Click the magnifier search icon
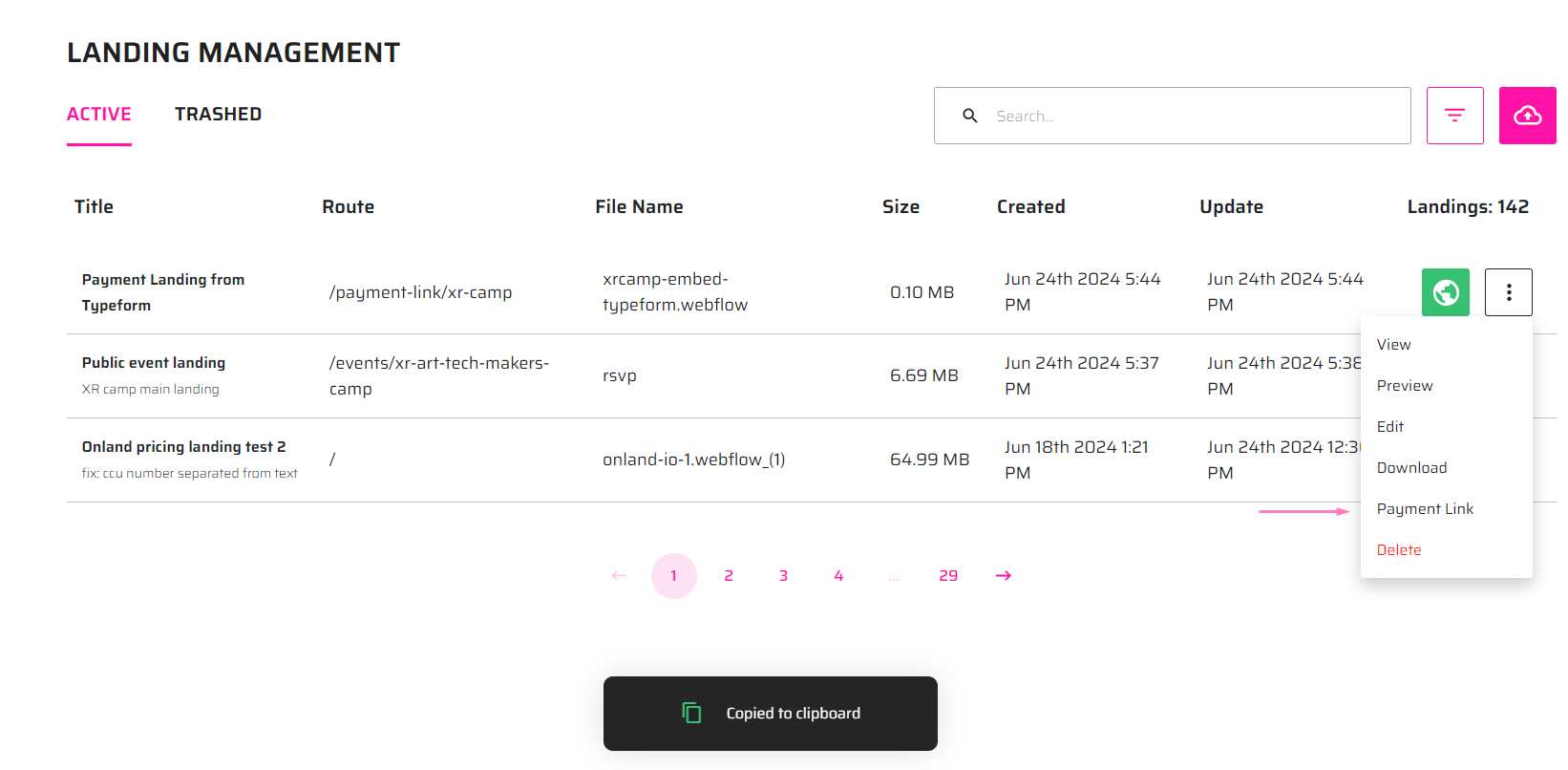This screenshot has height=770, width=1568. [x=970, y=116]
